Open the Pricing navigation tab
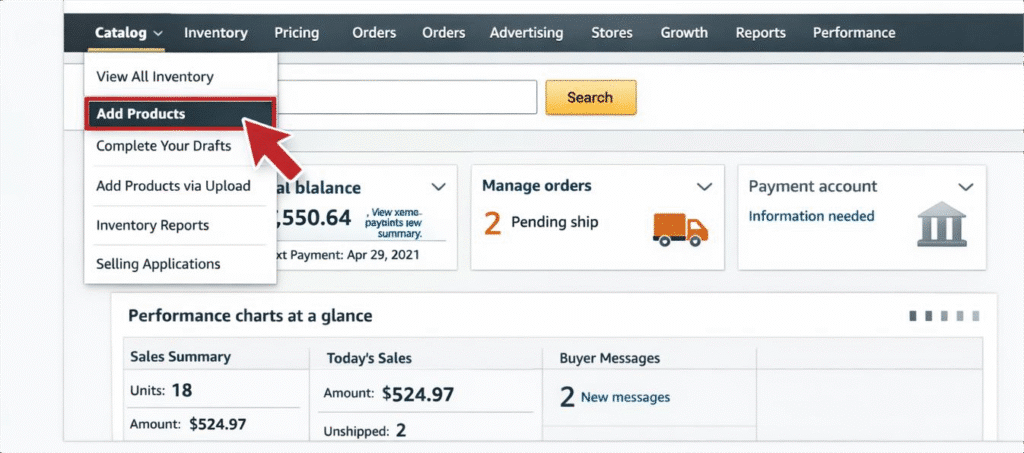Viewport: 1024px width, 453px height. pyautogui.click(x=296, y=33)
